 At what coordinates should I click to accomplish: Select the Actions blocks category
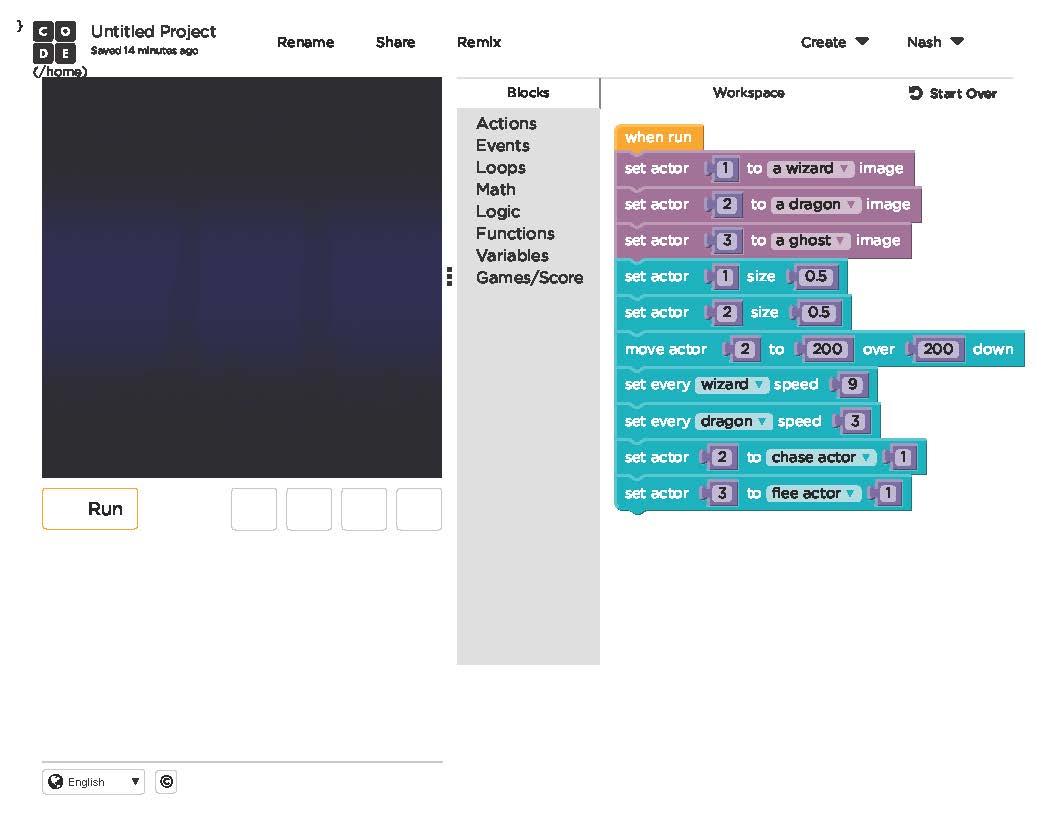(x=506, y=123)
